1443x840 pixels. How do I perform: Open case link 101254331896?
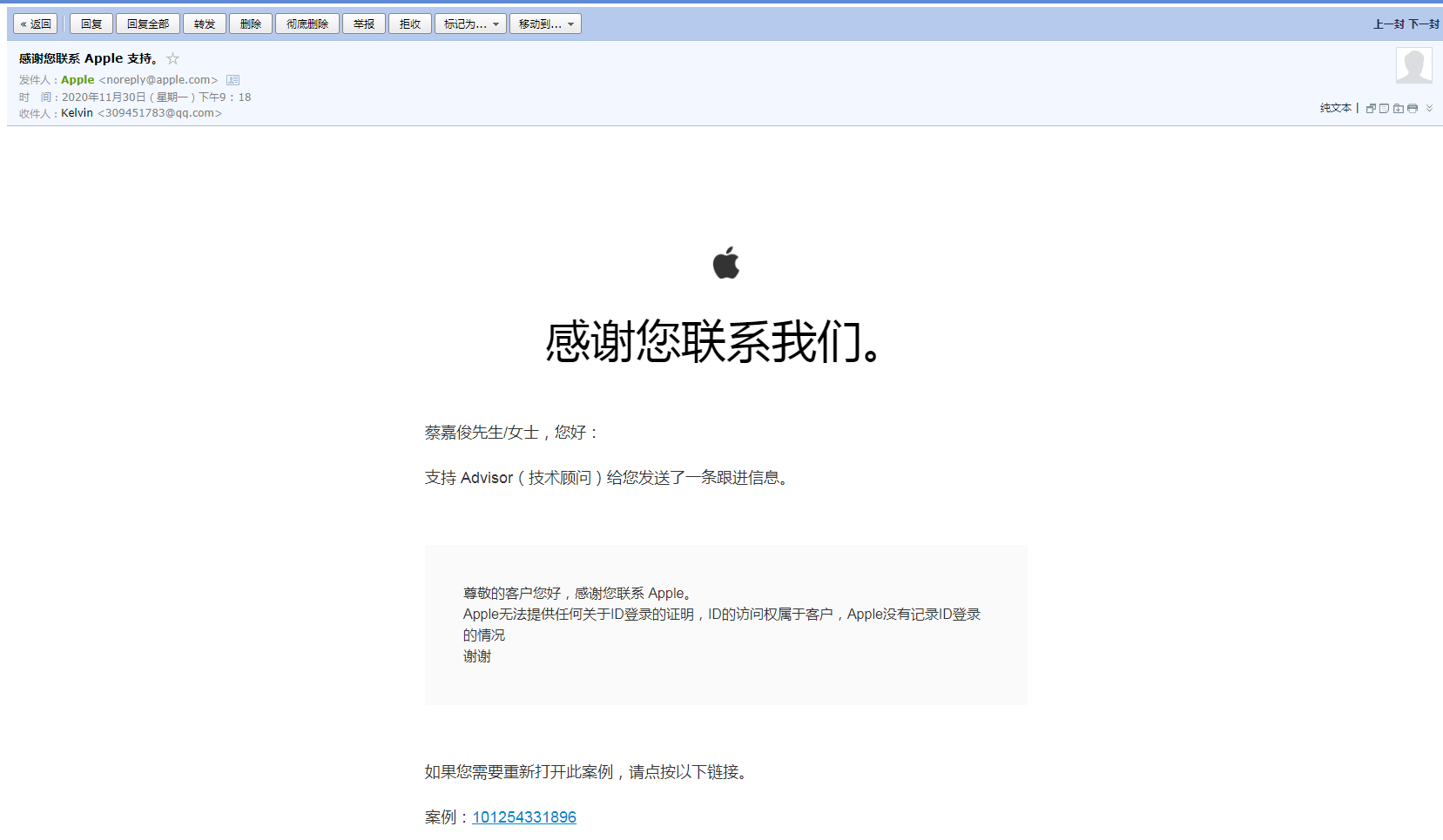524,817
